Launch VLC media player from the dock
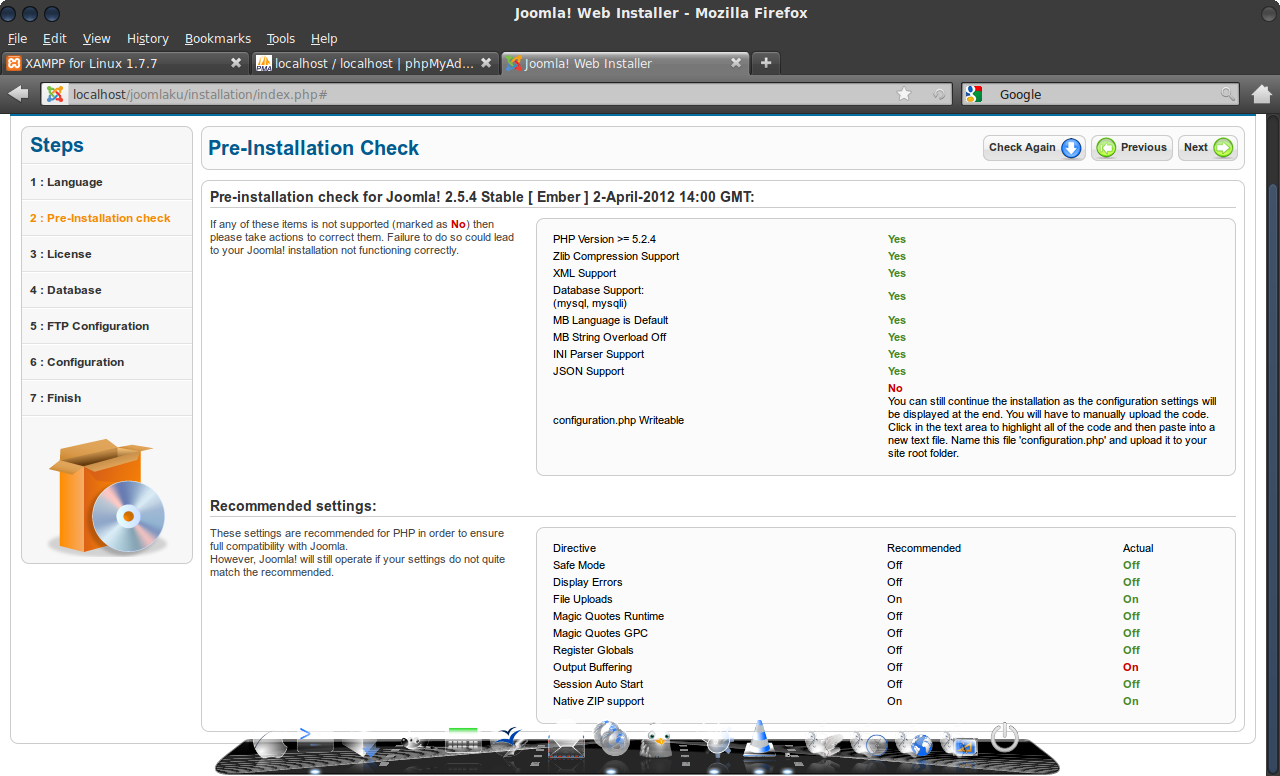This screenshot has height=776, width=1280. point(761,740)
